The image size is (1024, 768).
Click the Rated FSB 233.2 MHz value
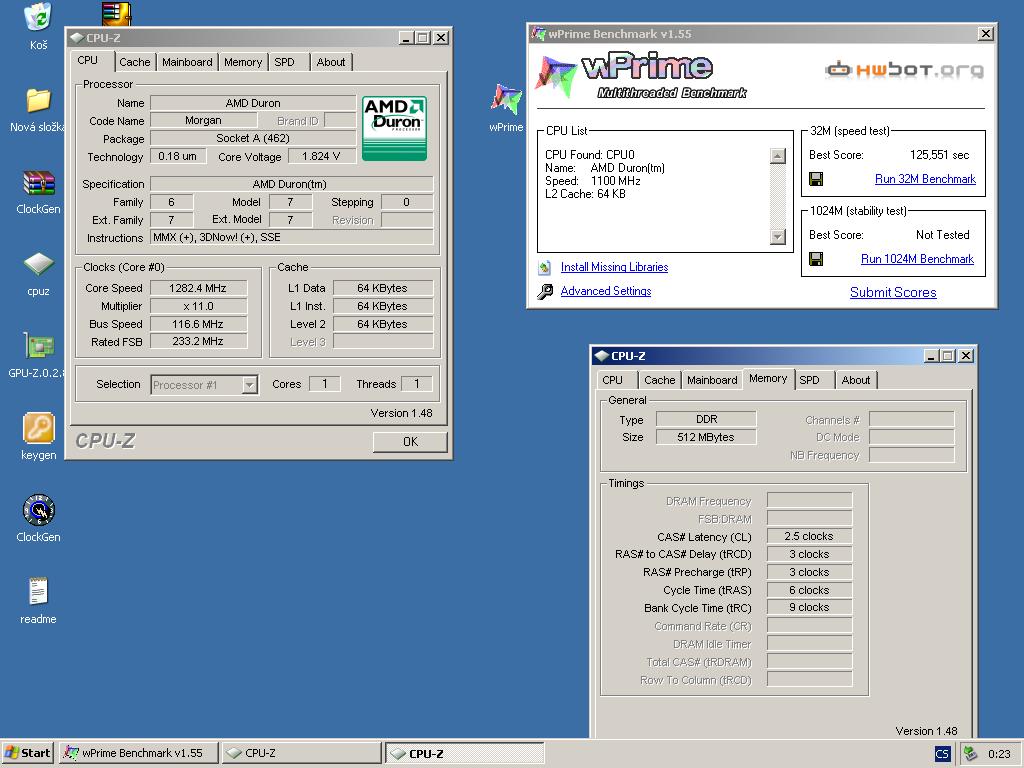[x=199, y=342]
